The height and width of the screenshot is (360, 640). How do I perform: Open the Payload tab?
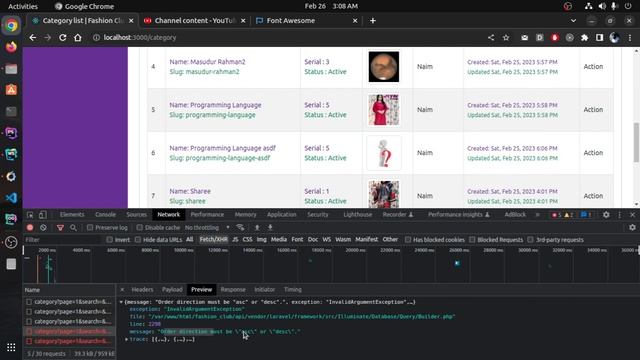point(172,289)
